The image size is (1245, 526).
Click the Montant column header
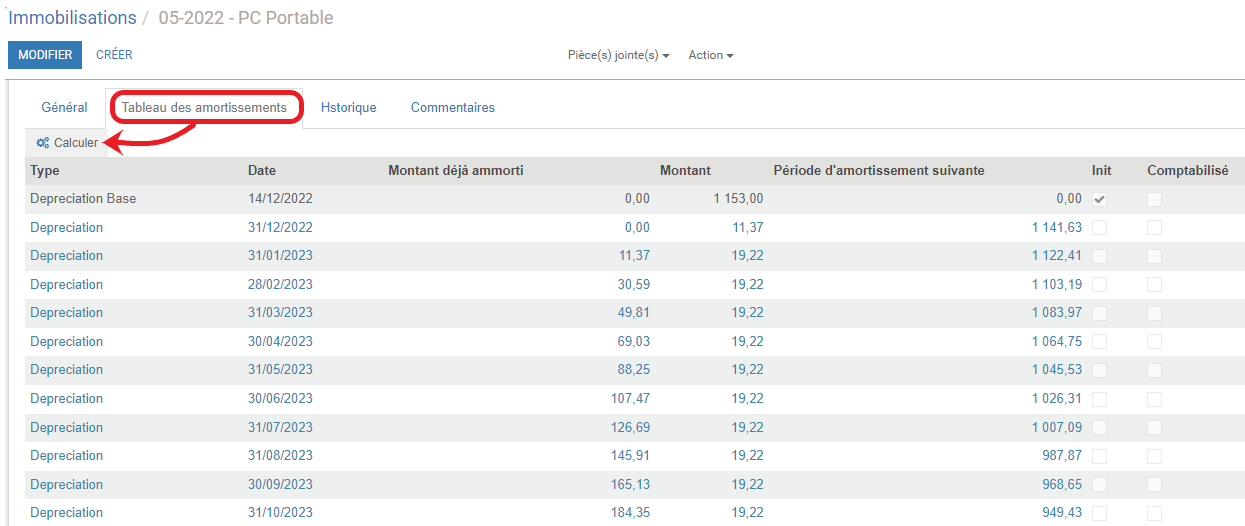(x=685, y=171)
